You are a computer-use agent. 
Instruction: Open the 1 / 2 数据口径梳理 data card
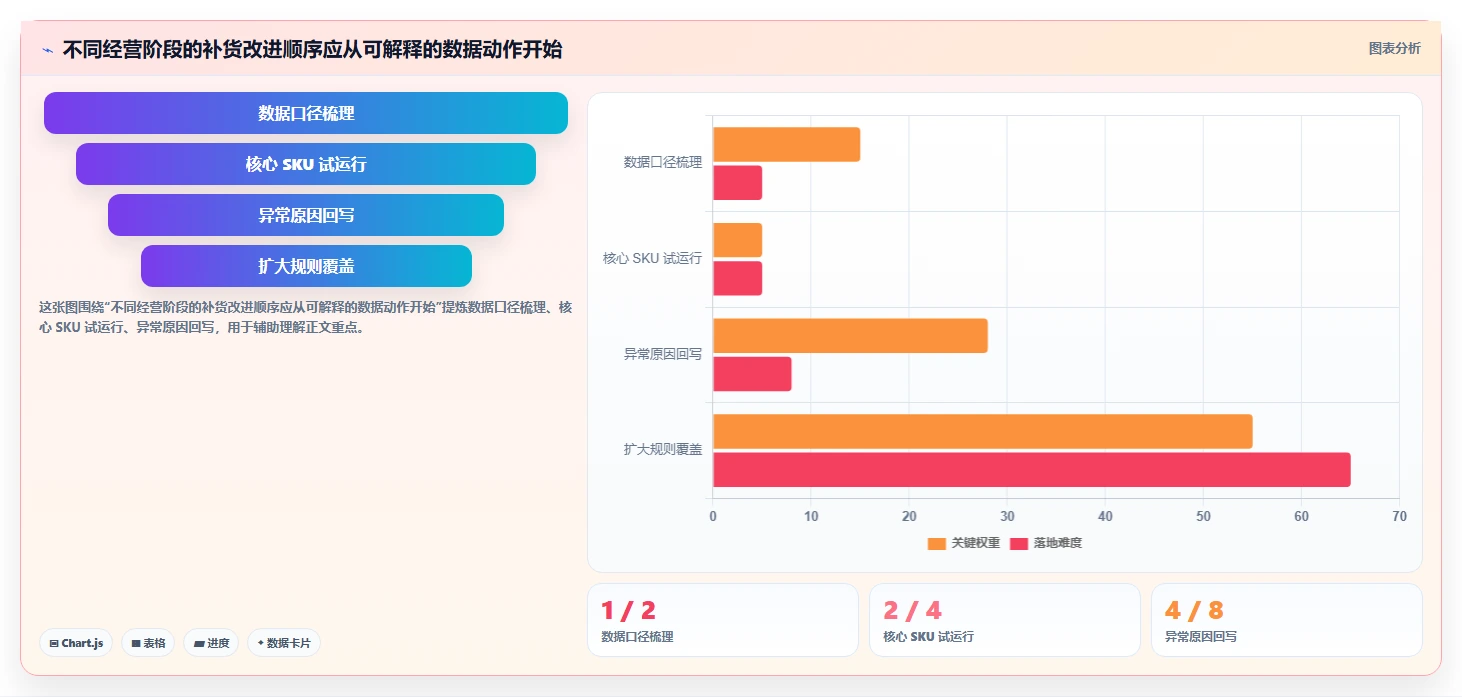tap(723, 620)
